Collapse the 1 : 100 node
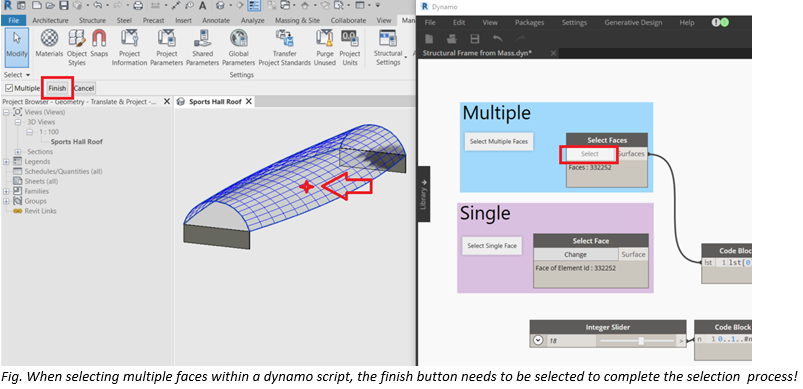Screen dimensions: 803x389 pyautogui.click(x=30, y=132)
